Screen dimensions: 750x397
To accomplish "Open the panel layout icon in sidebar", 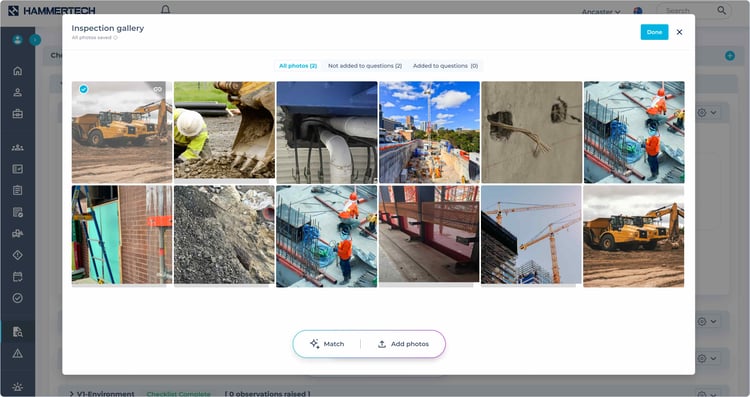I will pos(18,169).
